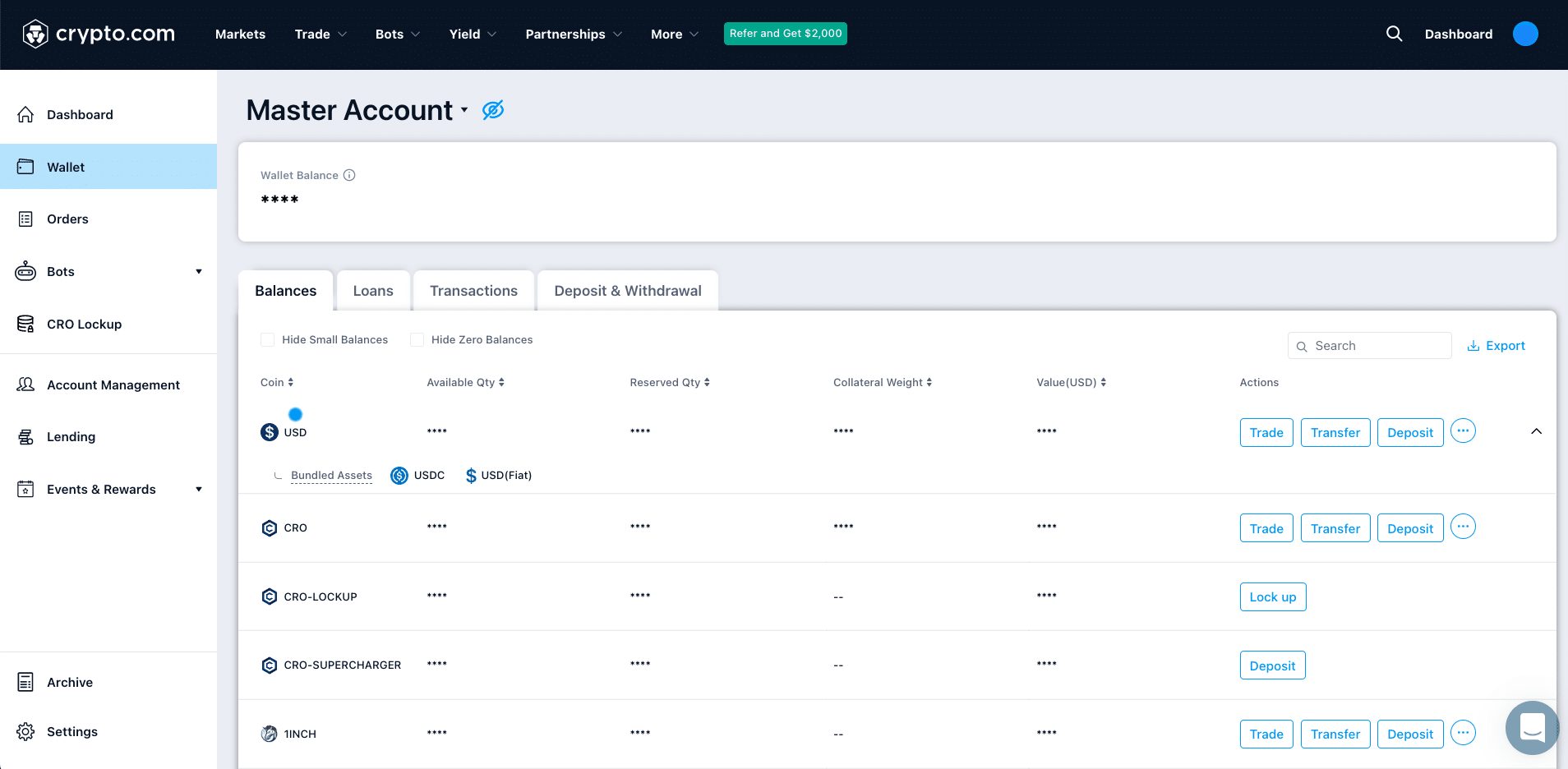Sort by Reserved Qty column

[x=670, y=382]
